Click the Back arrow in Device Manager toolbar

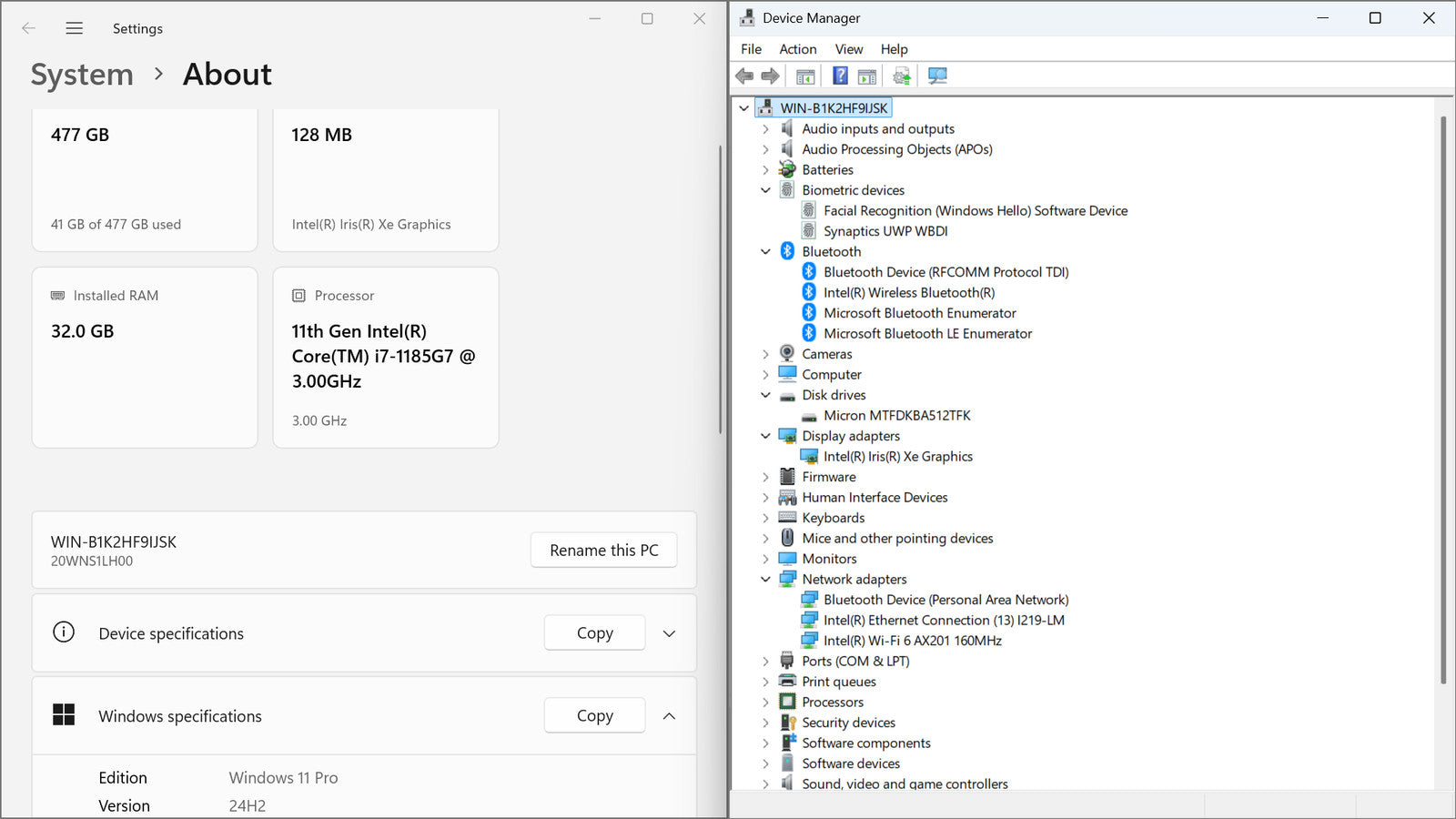point(744,76)
